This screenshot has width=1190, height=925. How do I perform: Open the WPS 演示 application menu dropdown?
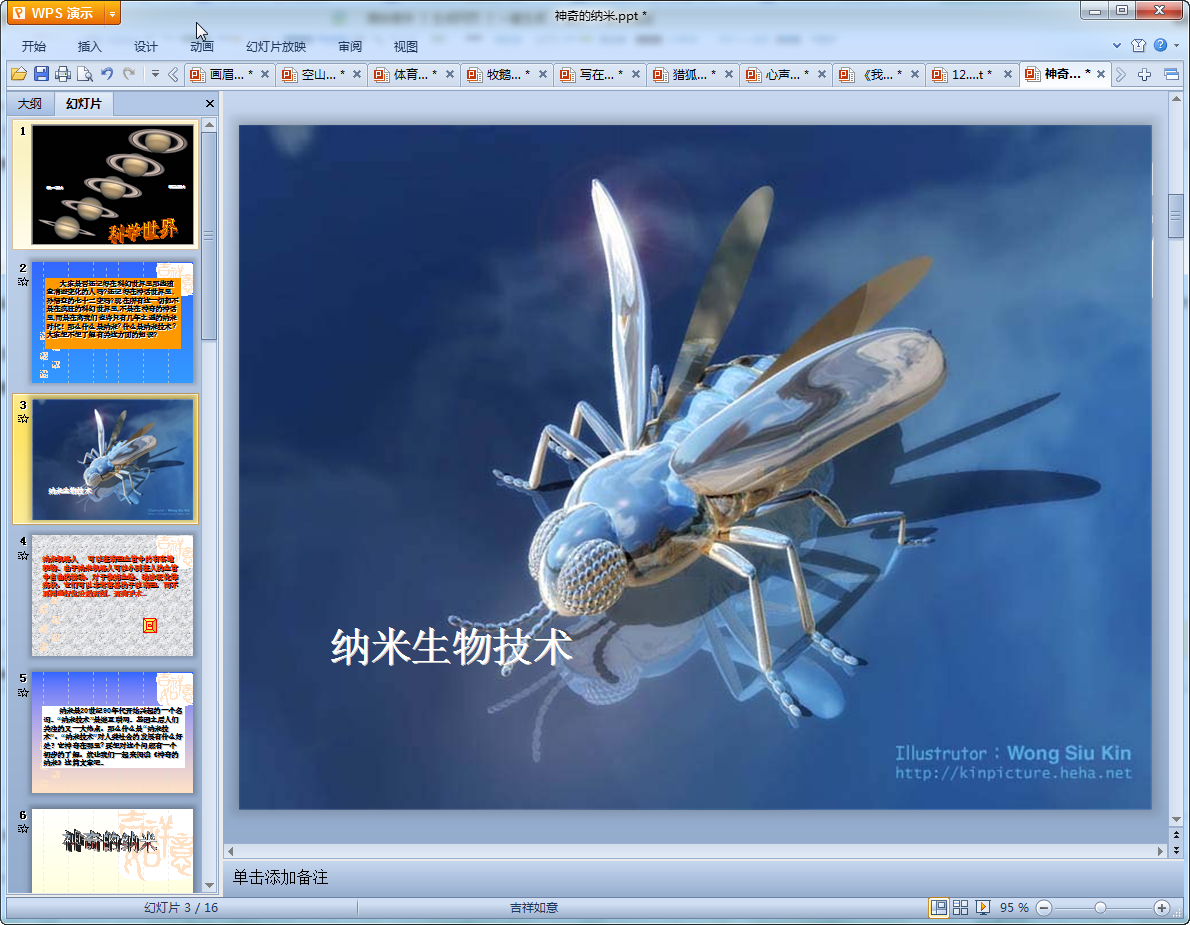pyautogui.click(x=112, y=14)
